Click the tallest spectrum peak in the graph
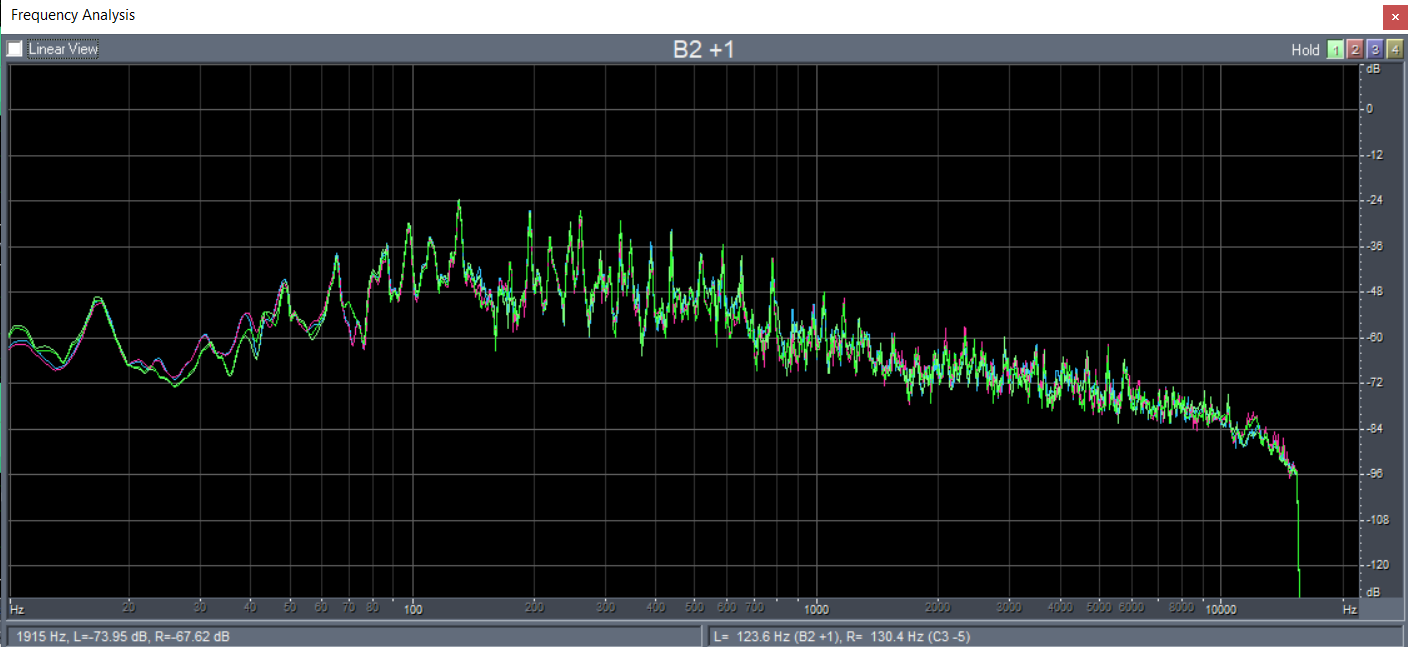Viewport: 1408px width, 647px height. click(459, 203)
